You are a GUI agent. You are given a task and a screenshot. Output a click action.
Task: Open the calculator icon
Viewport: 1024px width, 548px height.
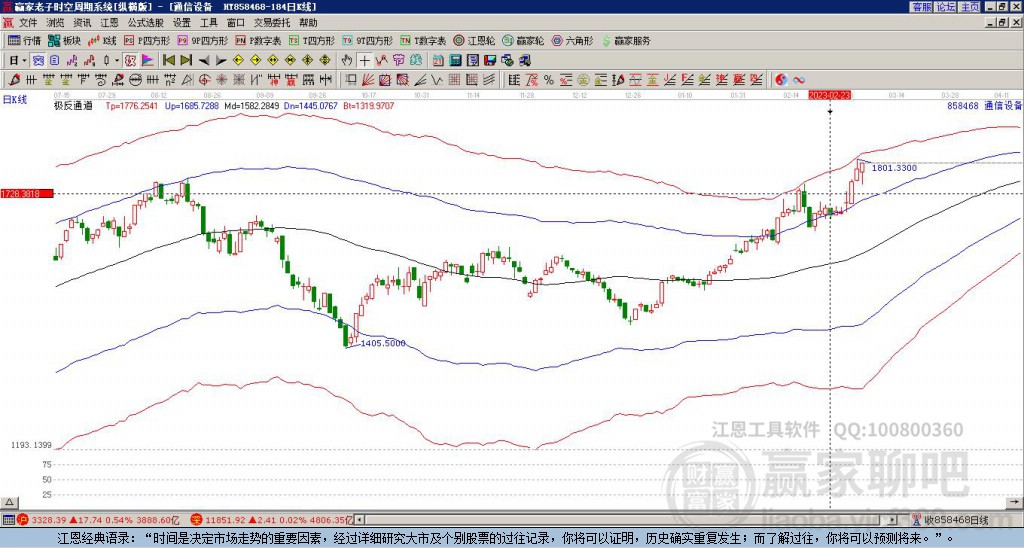coord(455,61)
